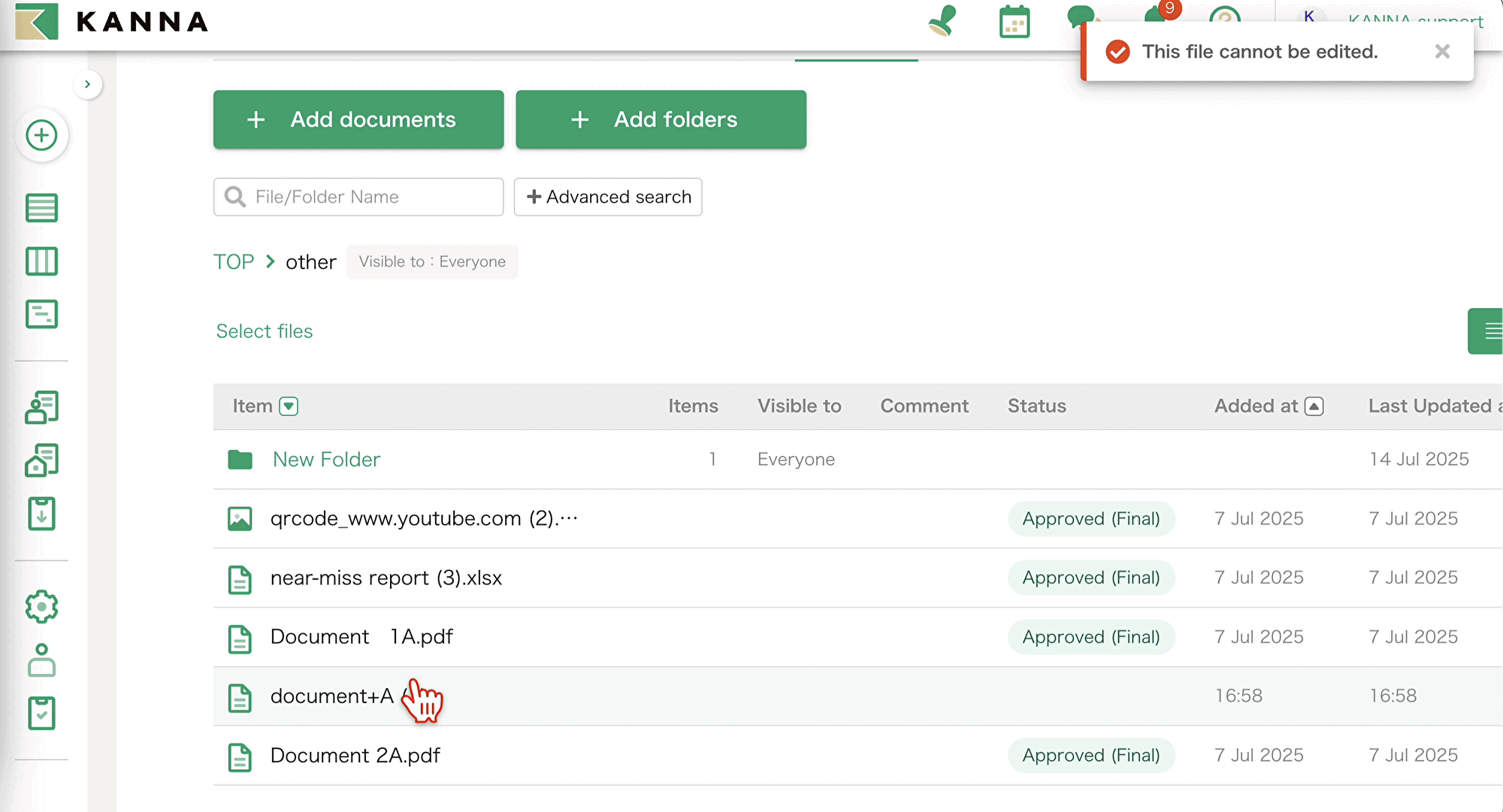Open Advanced search options
The width and height of the screenshot is (1503, 812).
pyautogui.click(x=608, y=197)
